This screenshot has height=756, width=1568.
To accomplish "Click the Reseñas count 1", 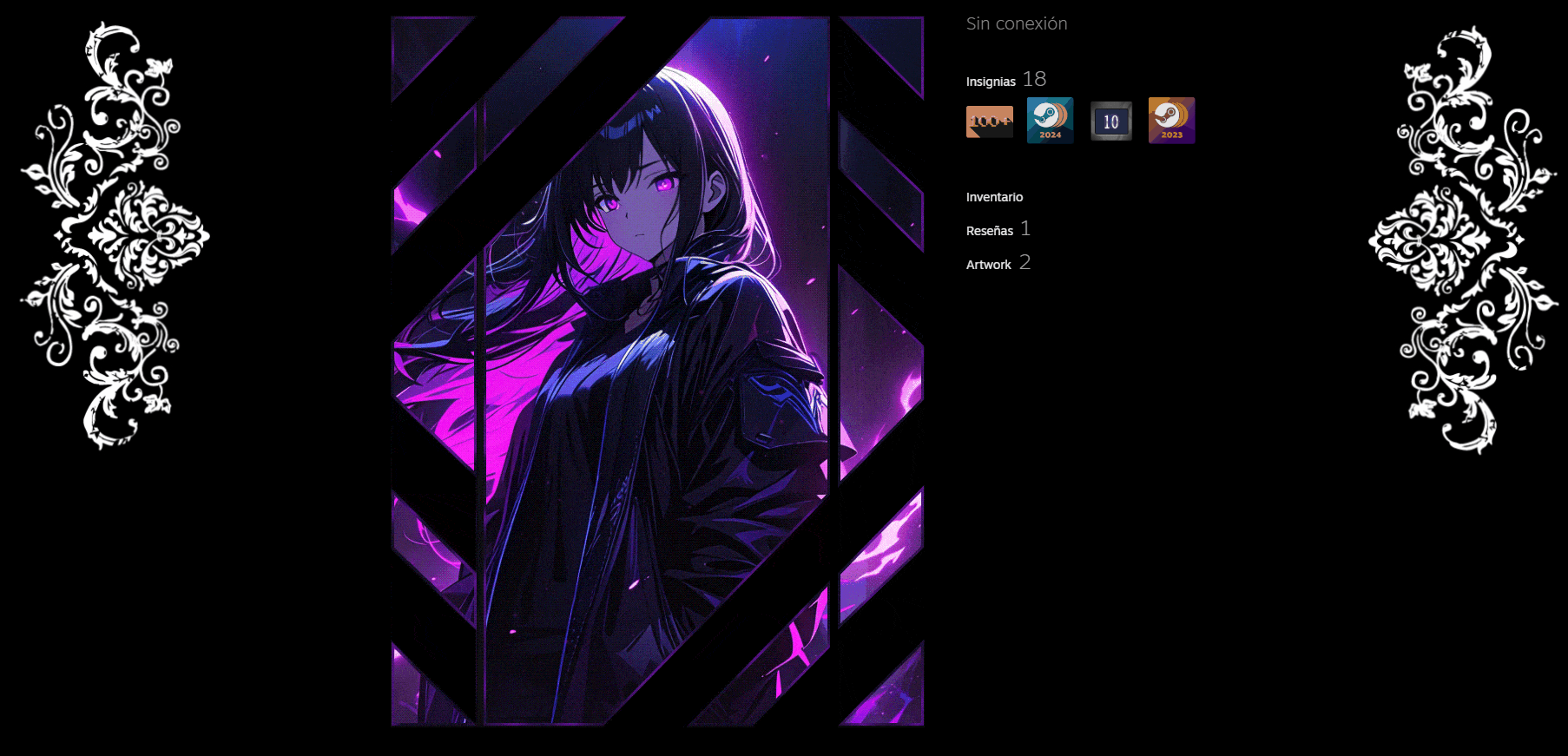I will pos(1025,228).
